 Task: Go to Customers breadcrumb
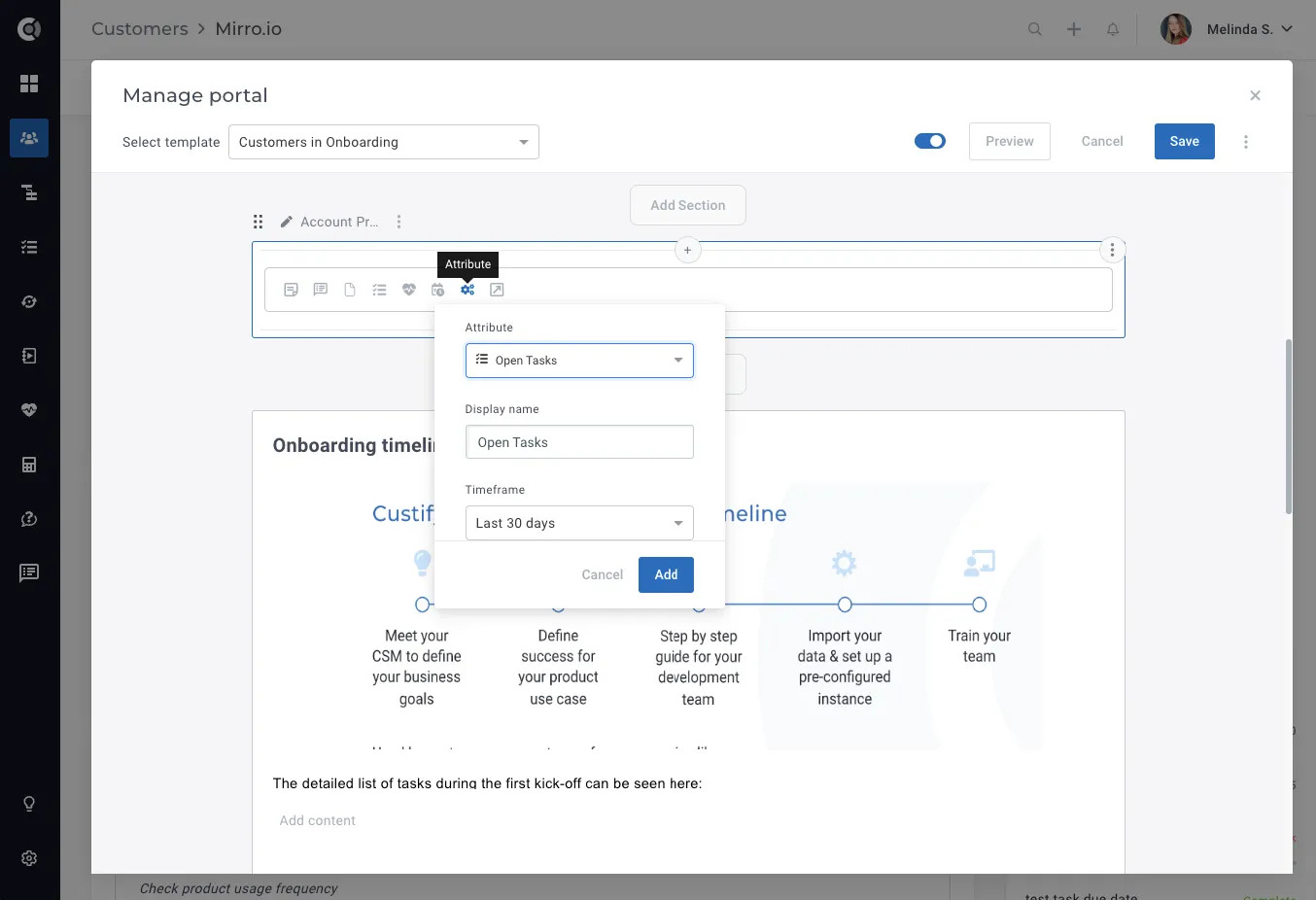140,29
